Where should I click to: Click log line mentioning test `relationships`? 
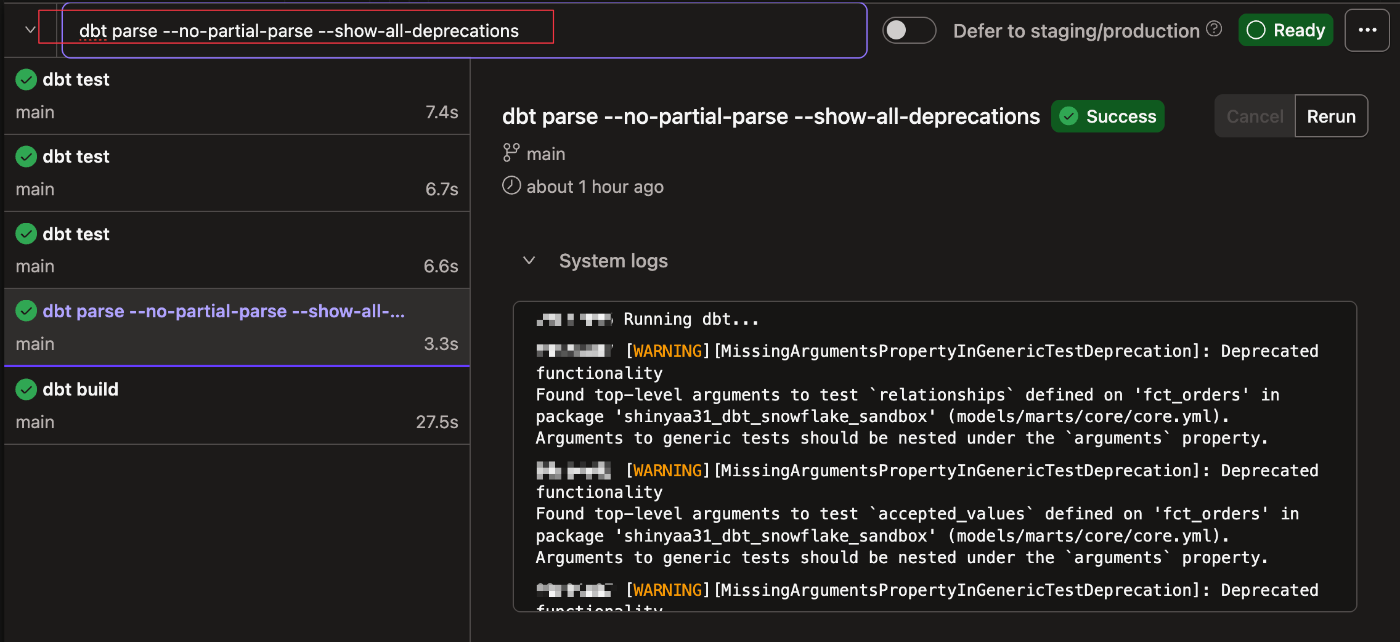point(907,395)
